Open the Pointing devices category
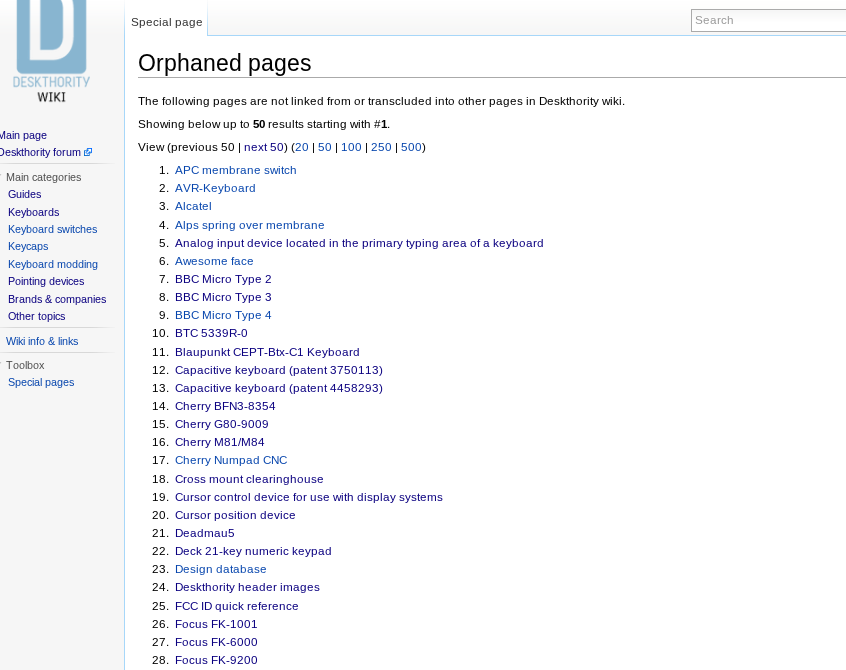 tap(46, 282)
